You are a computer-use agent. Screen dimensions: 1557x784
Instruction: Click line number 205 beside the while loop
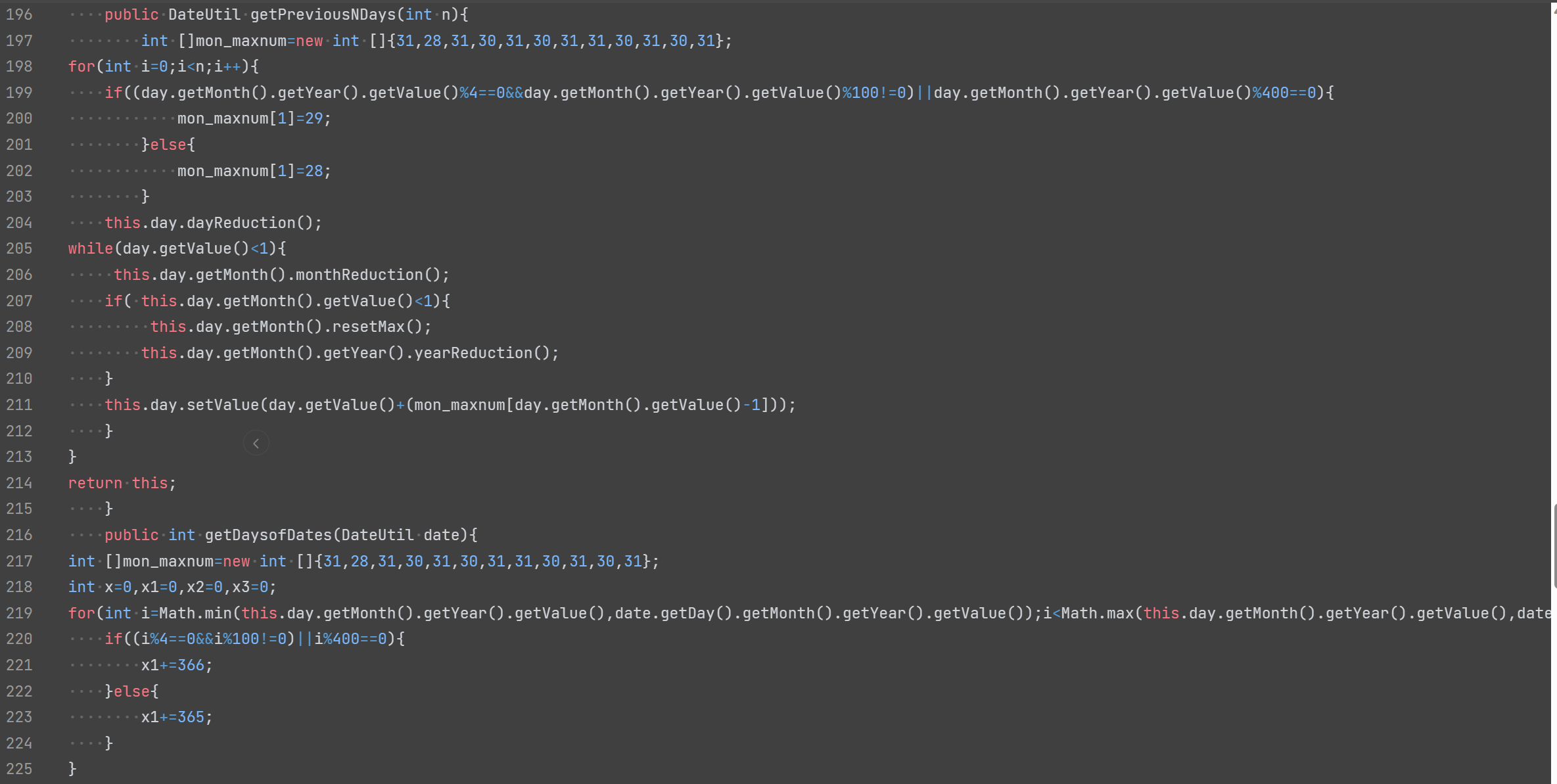pyautogui.click(x=19, y=248)
